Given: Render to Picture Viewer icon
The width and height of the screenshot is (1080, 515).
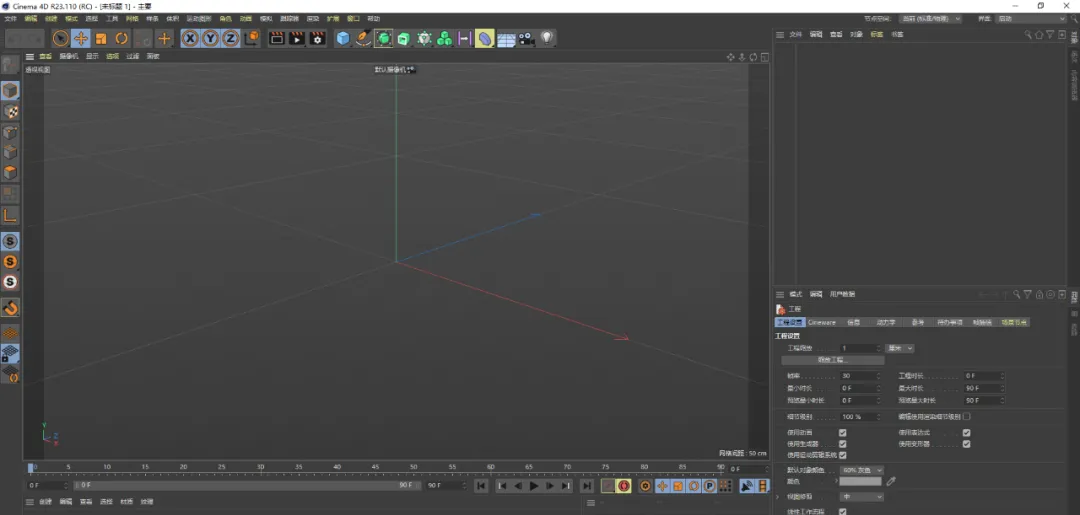Looking at the screenshot, I should (x=297, y=39).
